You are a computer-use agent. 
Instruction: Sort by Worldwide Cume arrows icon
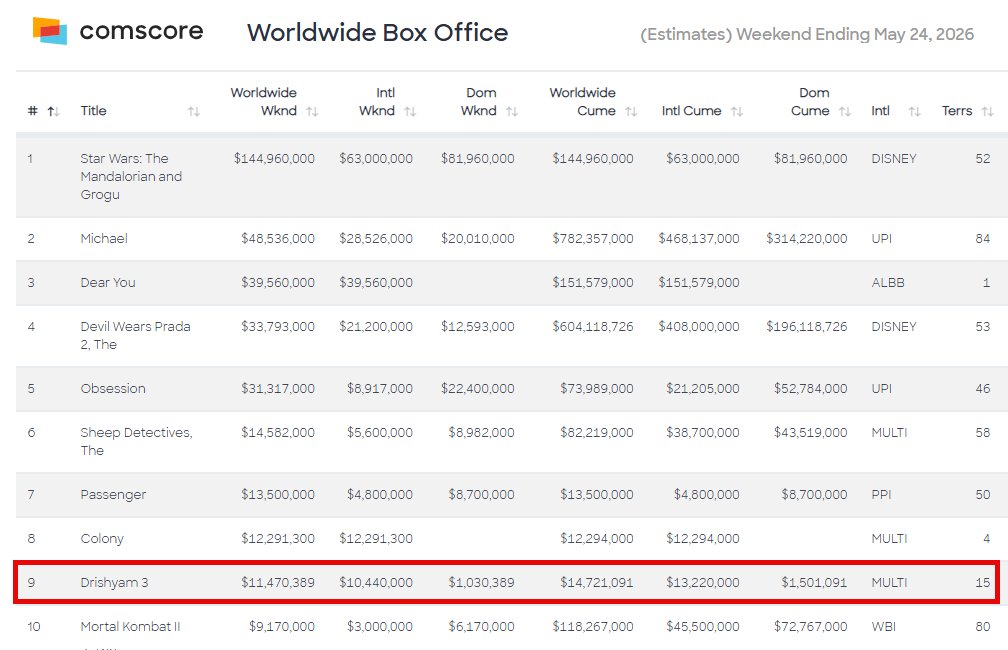coord(631,111)
